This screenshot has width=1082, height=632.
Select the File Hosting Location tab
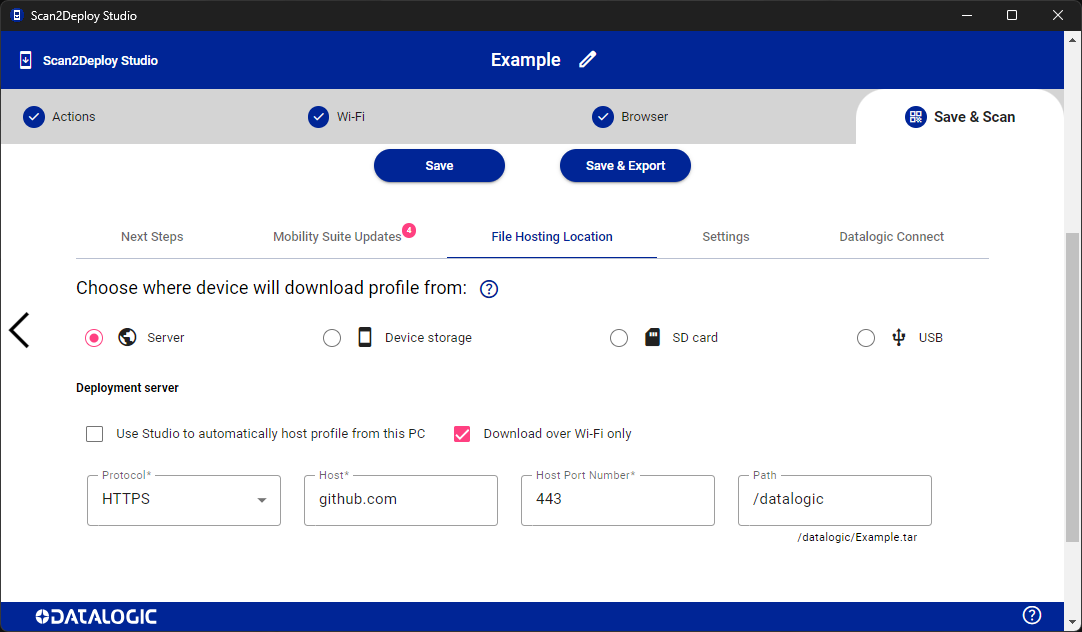coord(552,237)
